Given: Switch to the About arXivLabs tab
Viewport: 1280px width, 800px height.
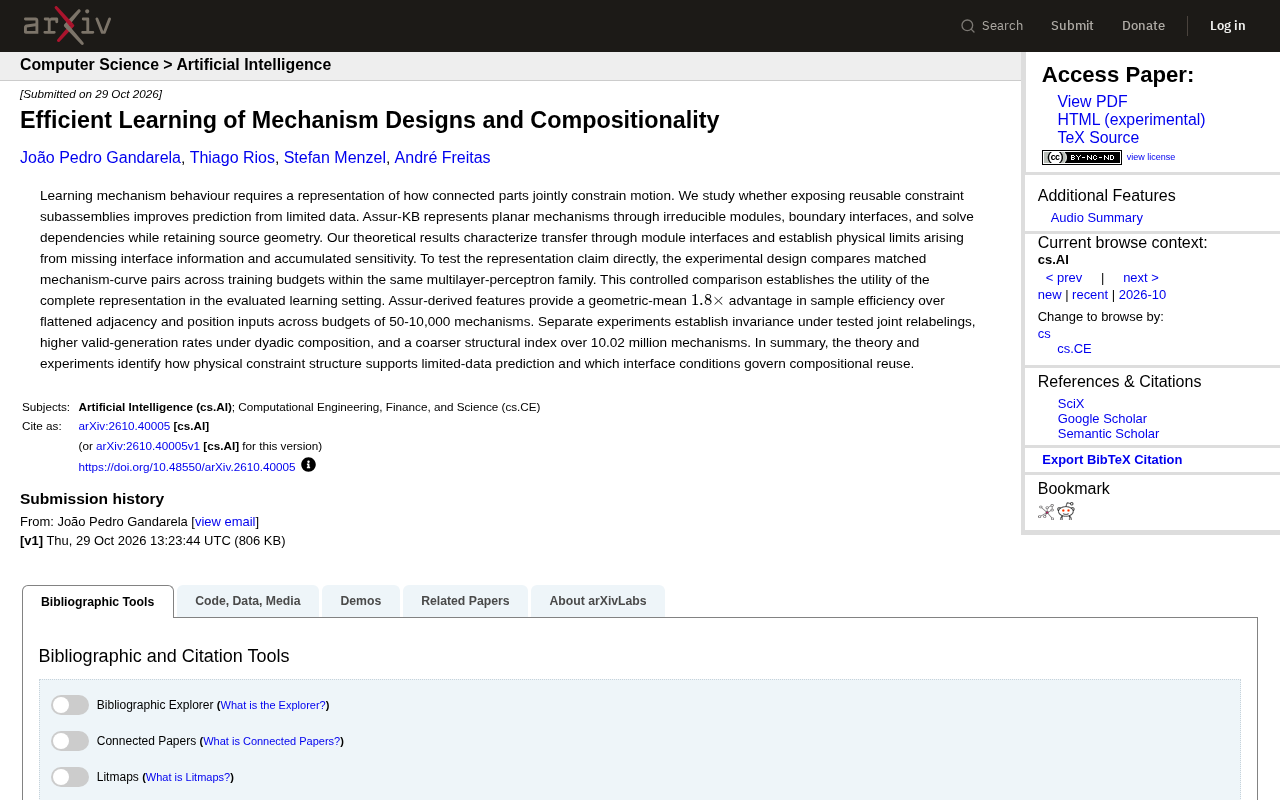Looking at the screenshot, I should pyautogui.click(x=598, y=601).
